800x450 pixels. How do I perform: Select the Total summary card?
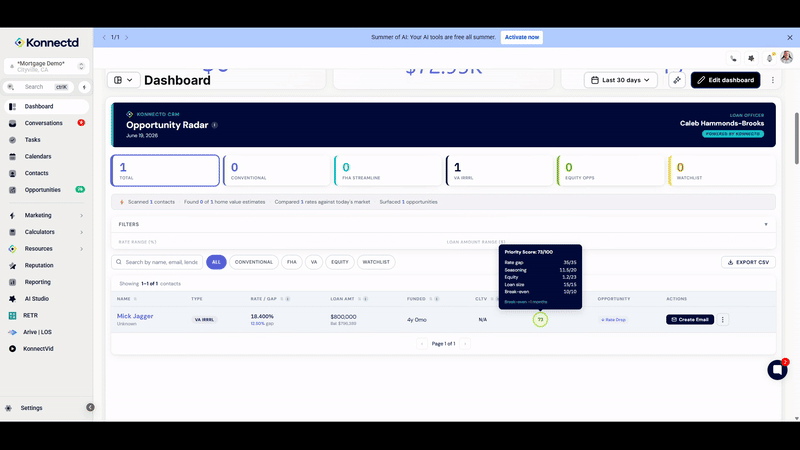165,170
